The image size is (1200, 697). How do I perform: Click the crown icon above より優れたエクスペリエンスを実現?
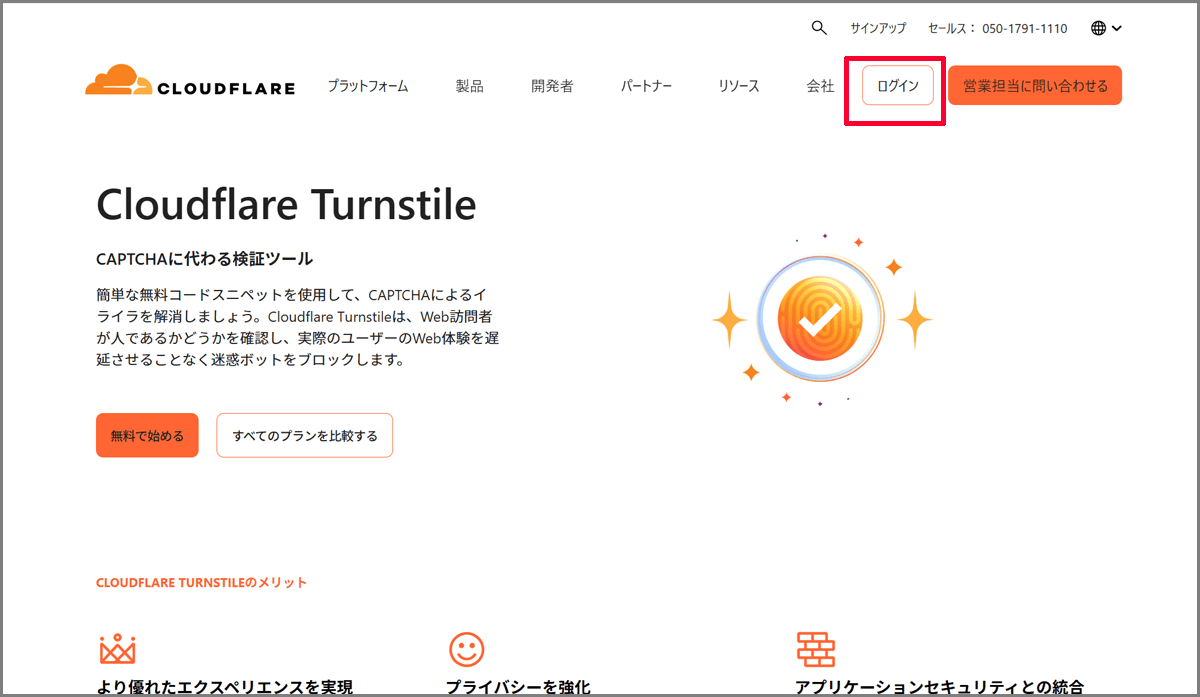(x=118, y=649)
